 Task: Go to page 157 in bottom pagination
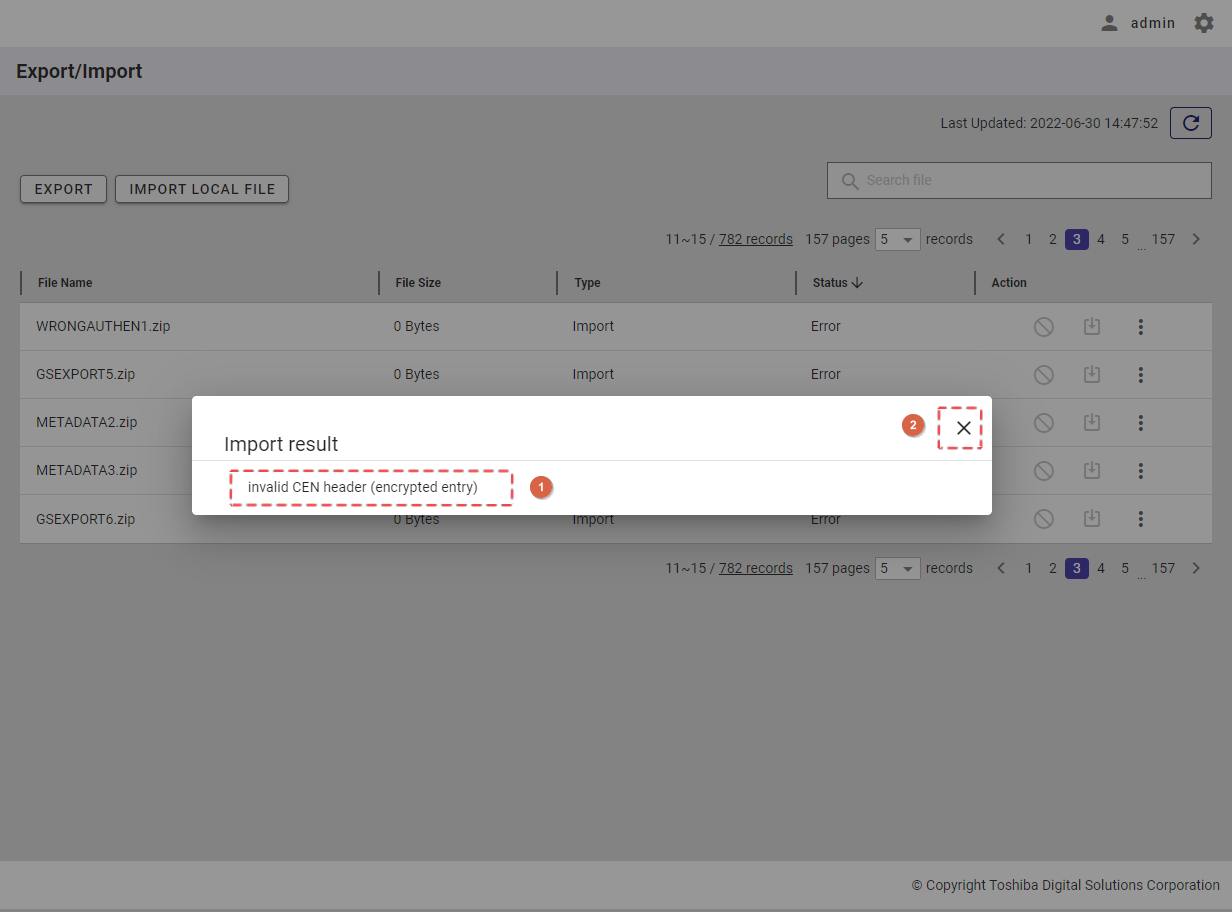click(1162, 569)
